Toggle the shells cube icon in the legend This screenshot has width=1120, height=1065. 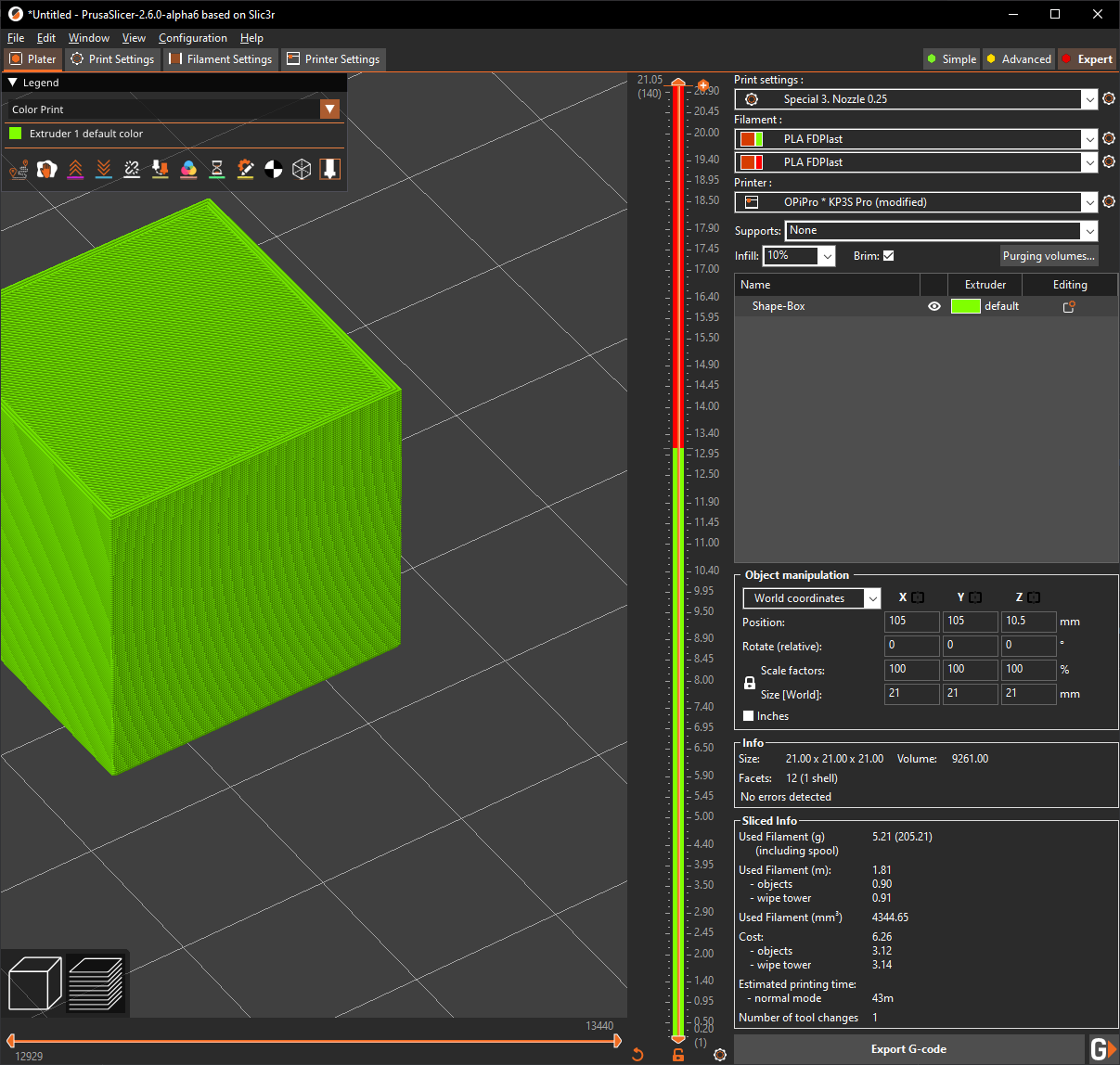pyautogui.click(x=301, y=169)
